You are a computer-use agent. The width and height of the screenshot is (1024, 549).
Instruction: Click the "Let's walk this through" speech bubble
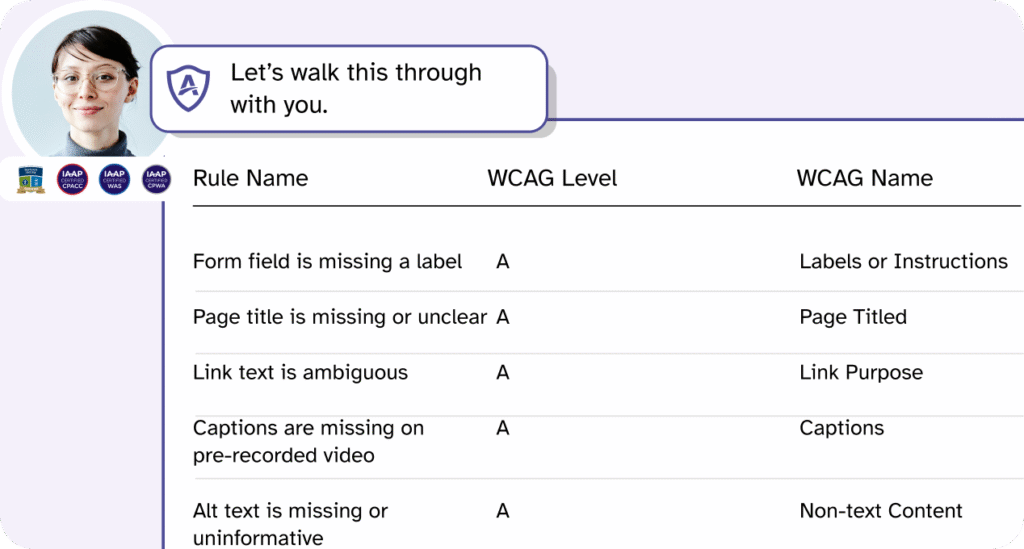[355, 88]
